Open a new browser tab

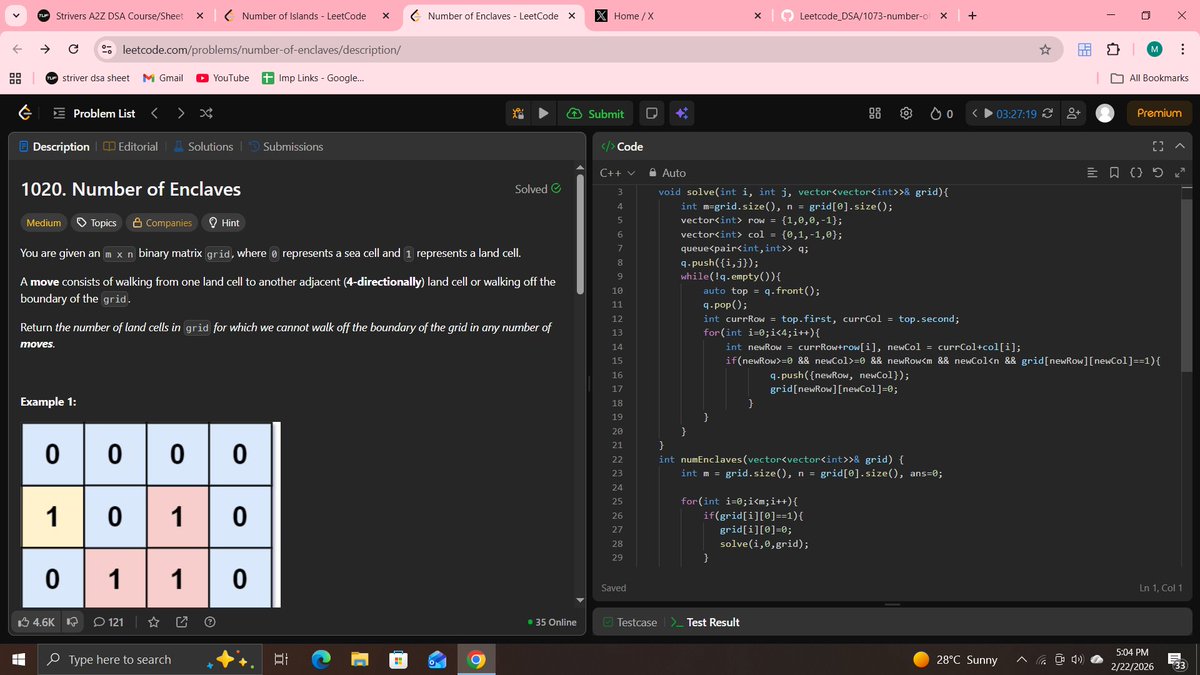(973, 16)
